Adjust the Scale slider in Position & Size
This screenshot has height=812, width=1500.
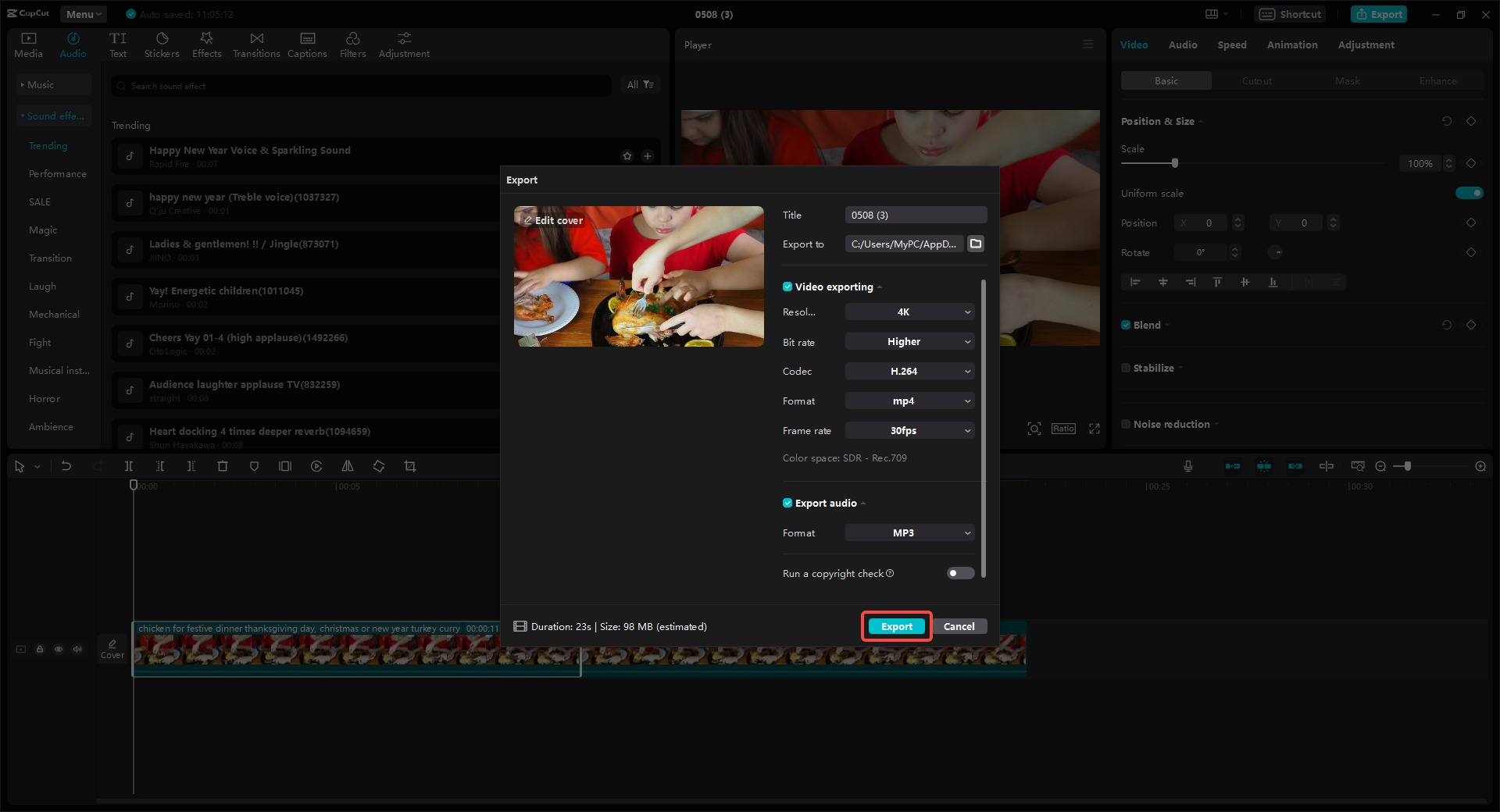pos(1174,163)
